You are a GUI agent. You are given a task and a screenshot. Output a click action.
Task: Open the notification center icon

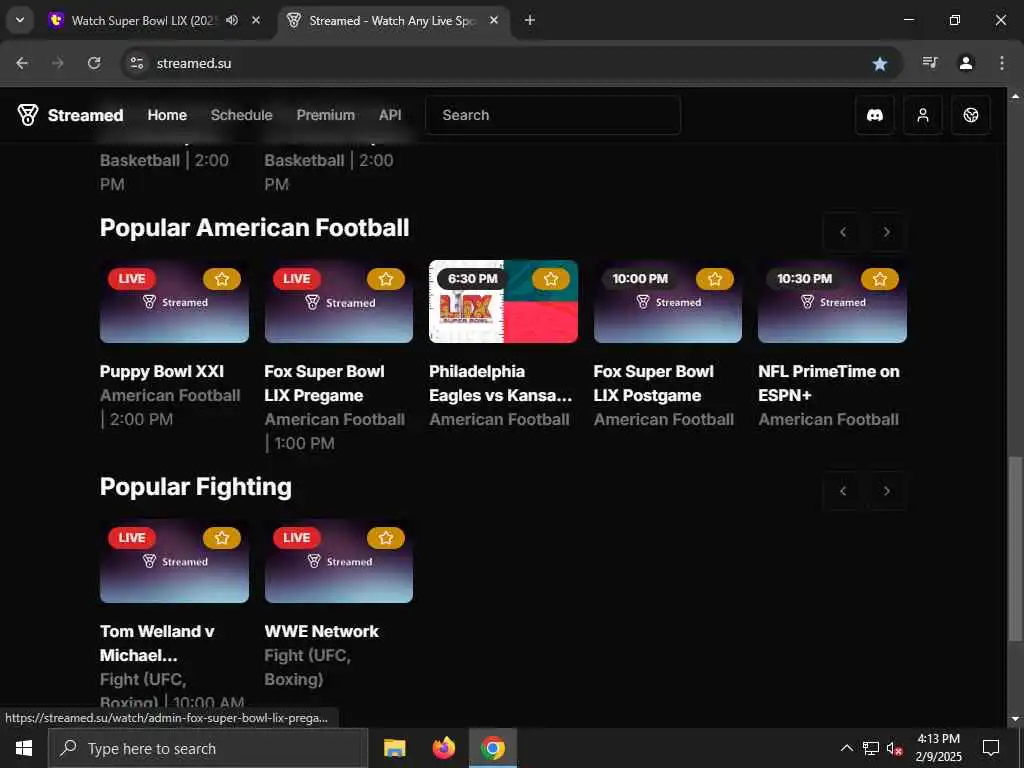pyautogui.click(x=991, y=748)
